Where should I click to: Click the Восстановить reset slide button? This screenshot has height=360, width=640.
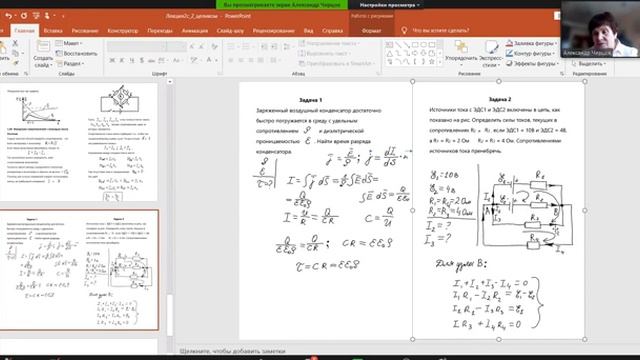pyautogui.click(x=76, y=53)
